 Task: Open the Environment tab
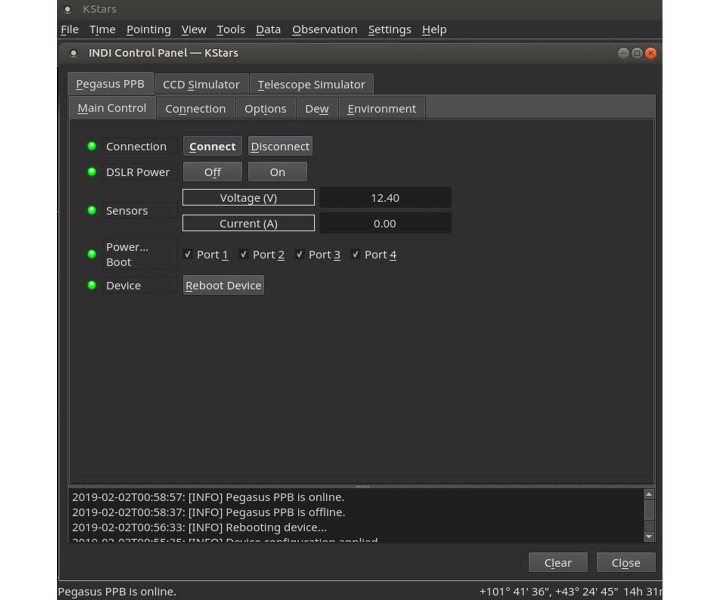[x=381, y=109]
